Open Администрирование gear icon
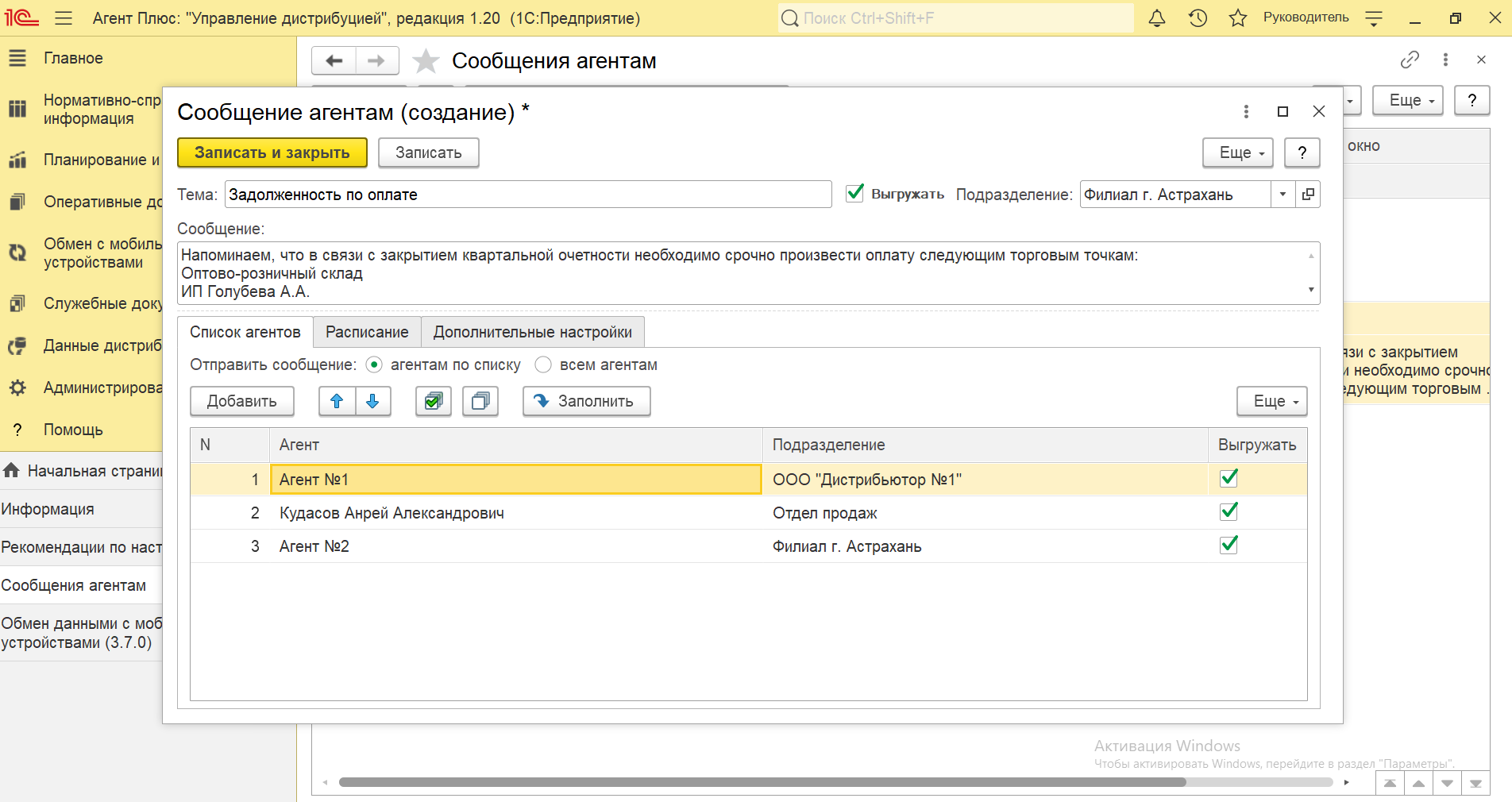1512x802 pixels. point(17,388)
